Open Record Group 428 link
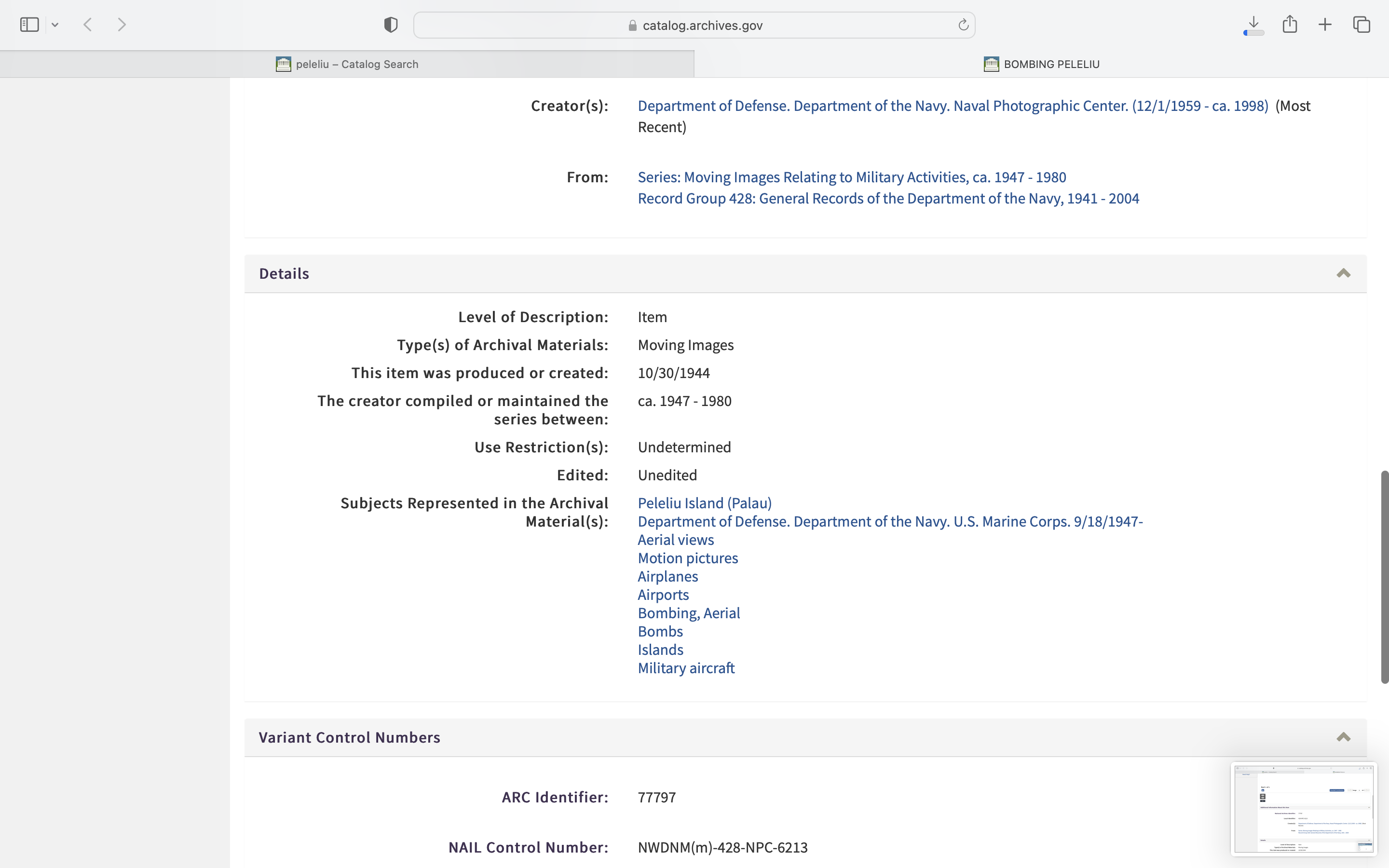This screenshot has width=1389, height=868. (x=888, y=199)
